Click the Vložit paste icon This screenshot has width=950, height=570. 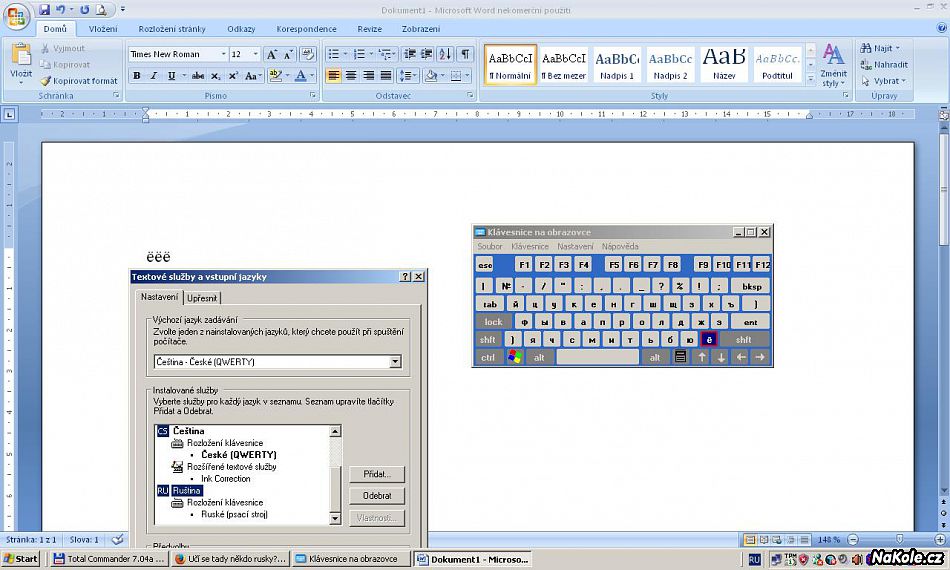pos(21,56)
